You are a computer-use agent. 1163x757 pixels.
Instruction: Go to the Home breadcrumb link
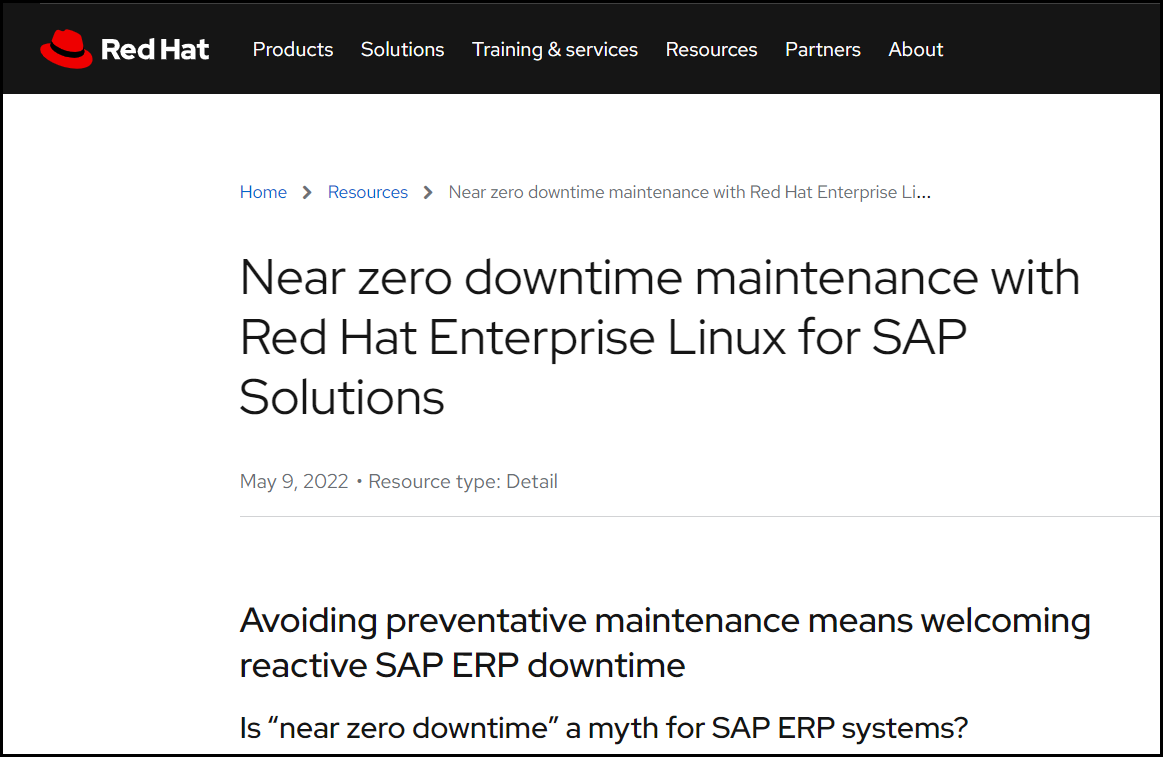pyautogui.click(x=263, y=192)
